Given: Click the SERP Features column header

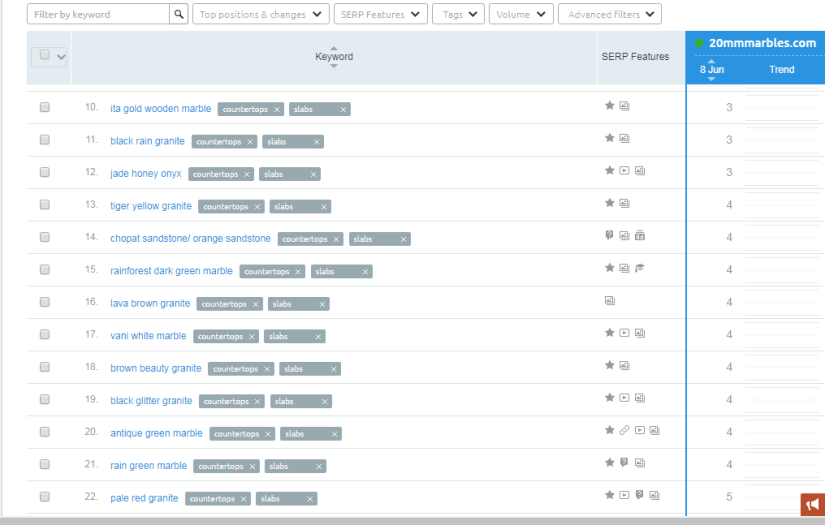Looking at the screenshot, I should [x=635, y=56].
